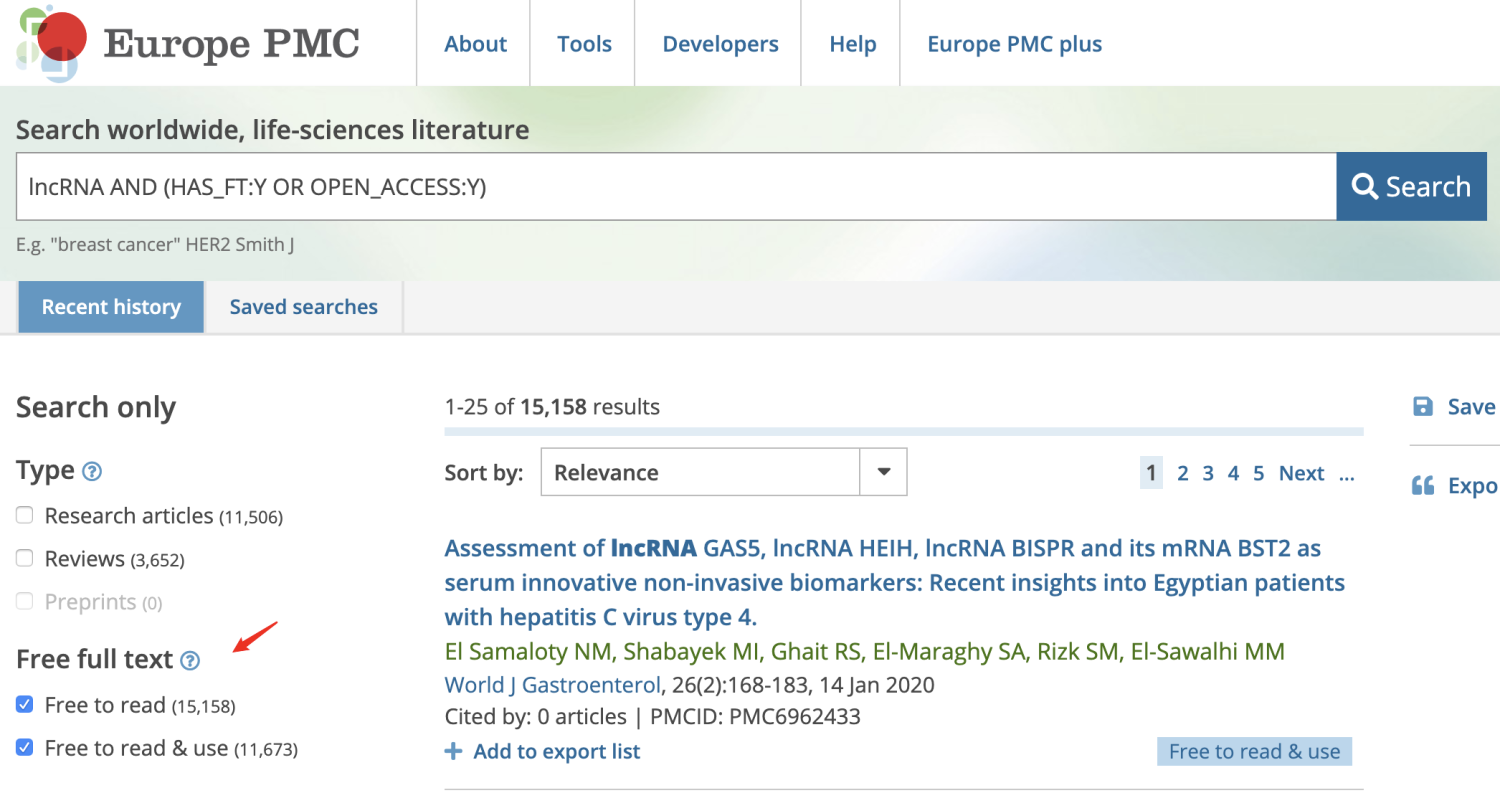The width and height of the screenshot is (1500, 793).
Task: Uncheck Free to read & use checkbox
Action: pos(25,748)
